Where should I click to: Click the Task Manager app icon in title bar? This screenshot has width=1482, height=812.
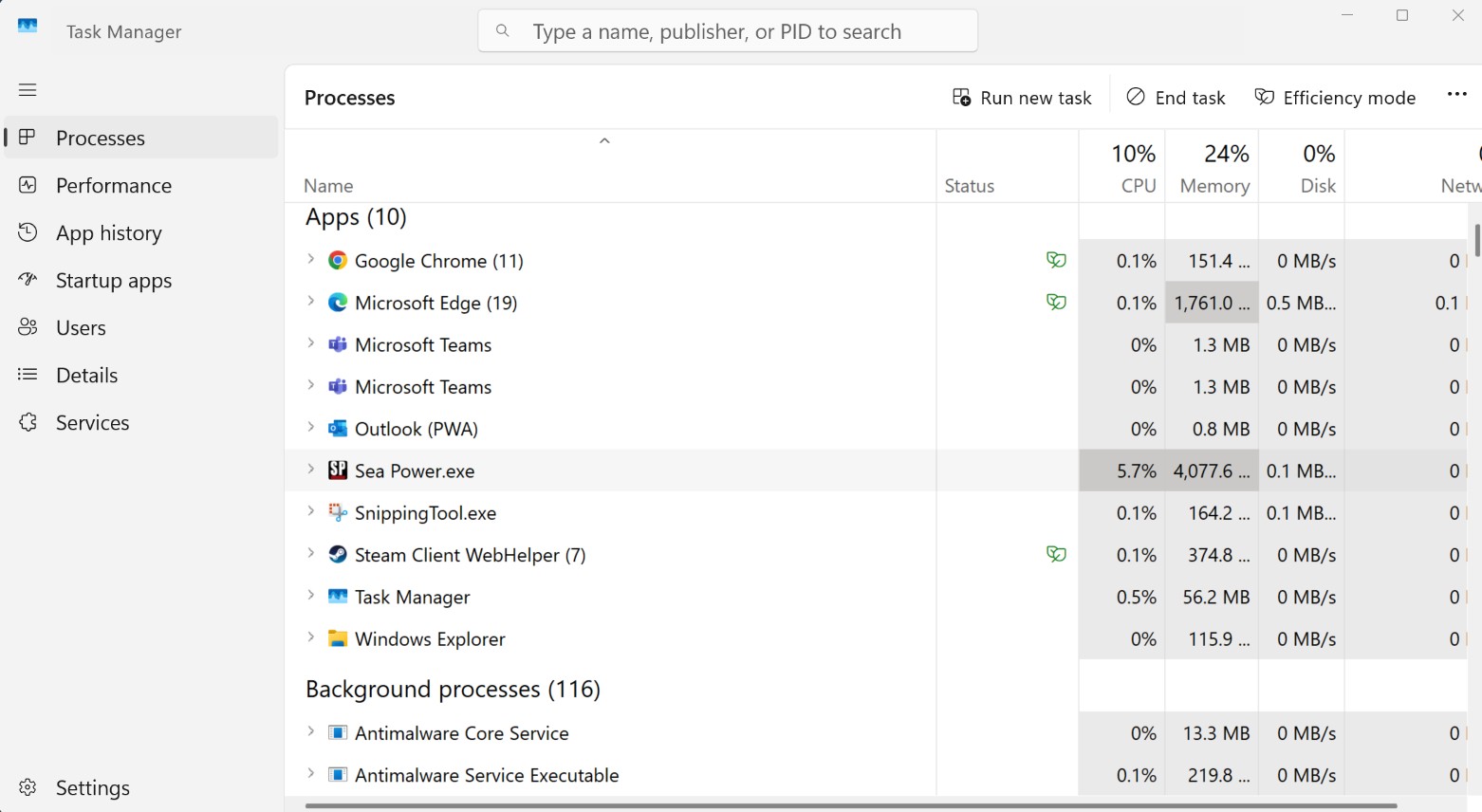click(28, 27)
